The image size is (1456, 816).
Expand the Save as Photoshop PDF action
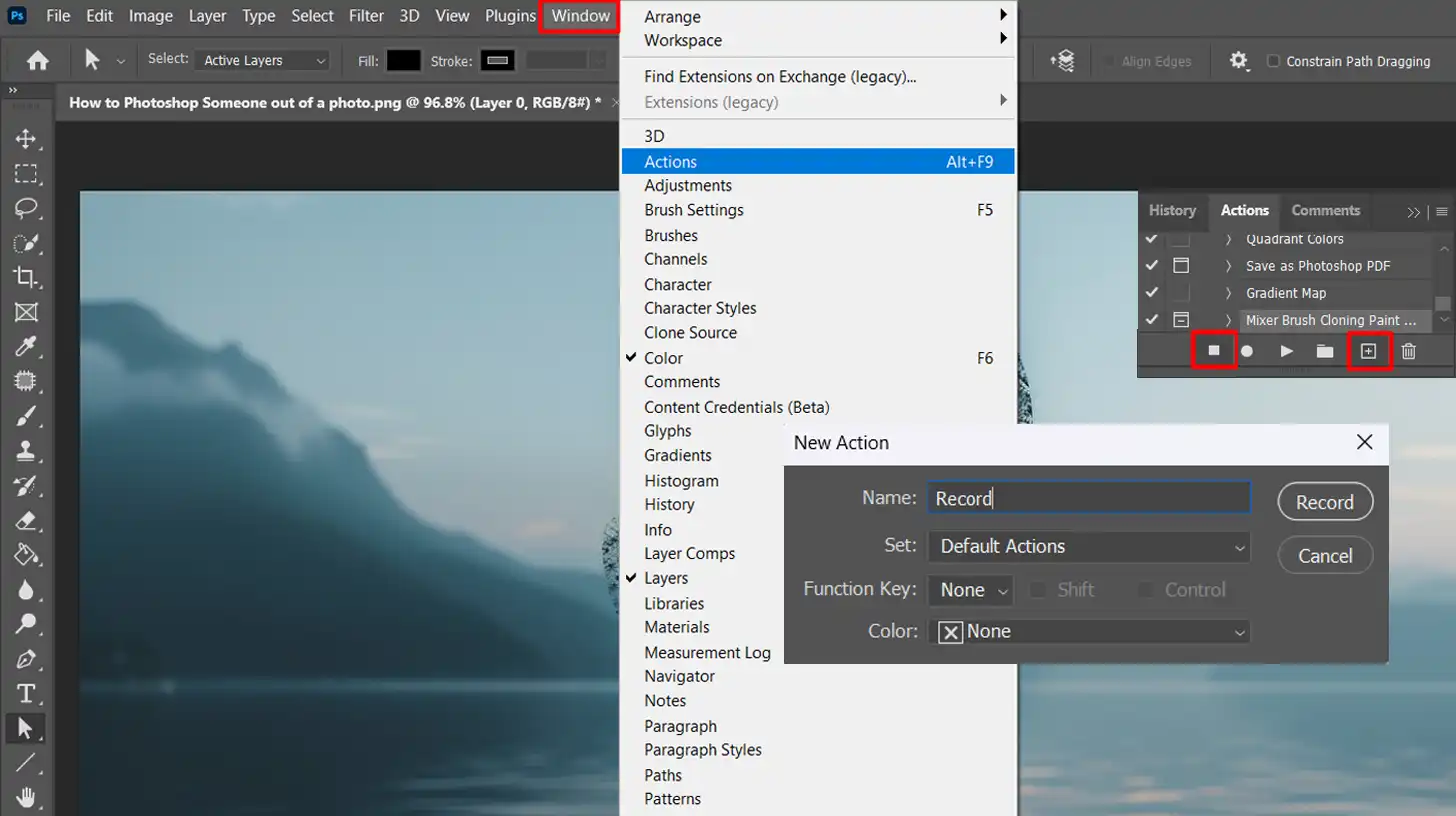(1228, 266)
